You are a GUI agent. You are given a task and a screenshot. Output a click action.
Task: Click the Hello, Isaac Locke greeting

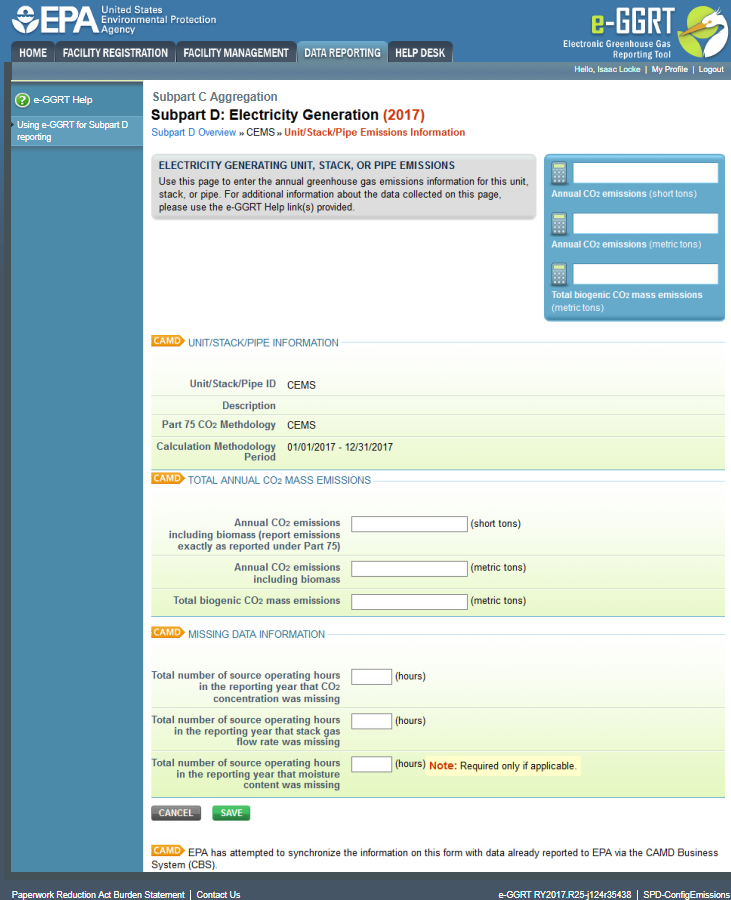(607, 69)
